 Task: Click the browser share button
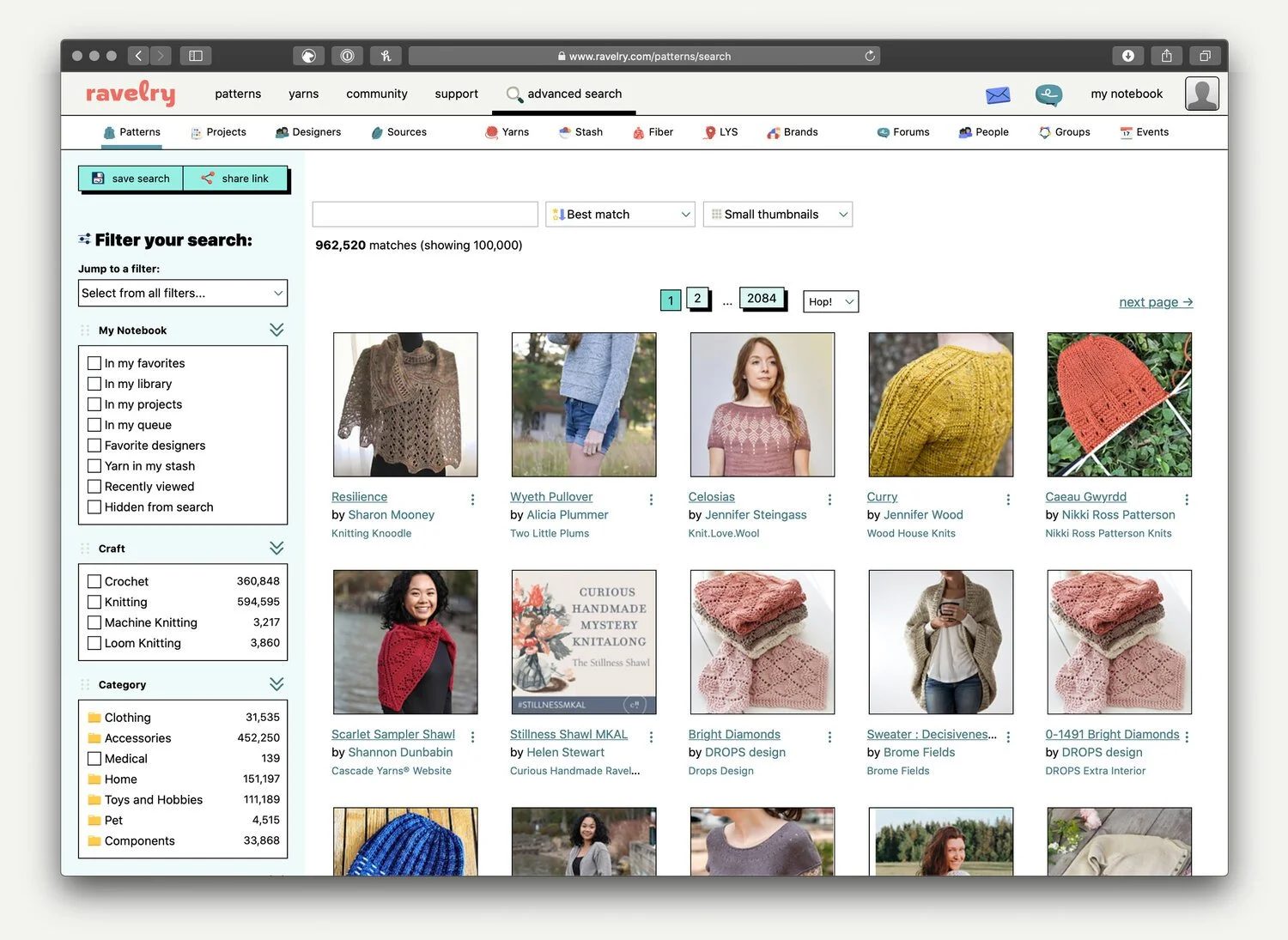pyautogui.click(x=1167, y=56)
